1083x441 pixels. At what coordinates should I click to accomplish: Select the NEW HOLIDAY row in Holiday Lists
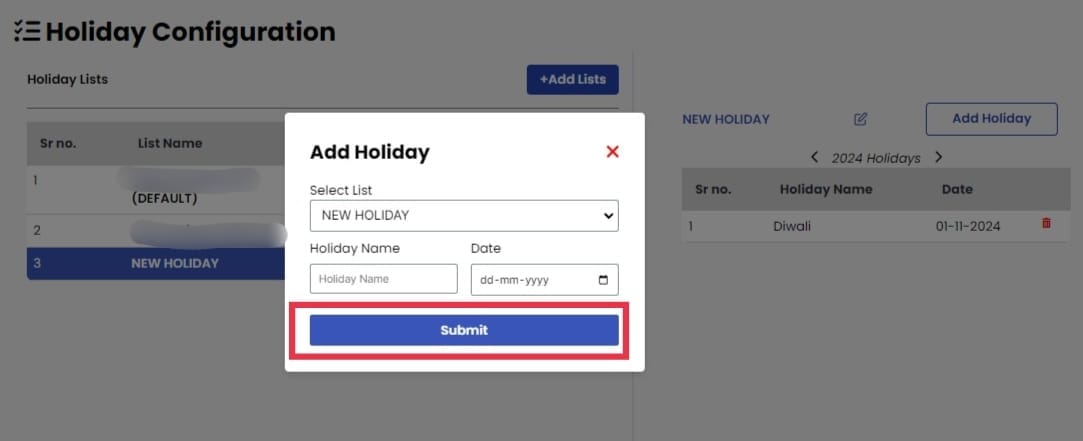pyautogui.click(x=156, y=263)
